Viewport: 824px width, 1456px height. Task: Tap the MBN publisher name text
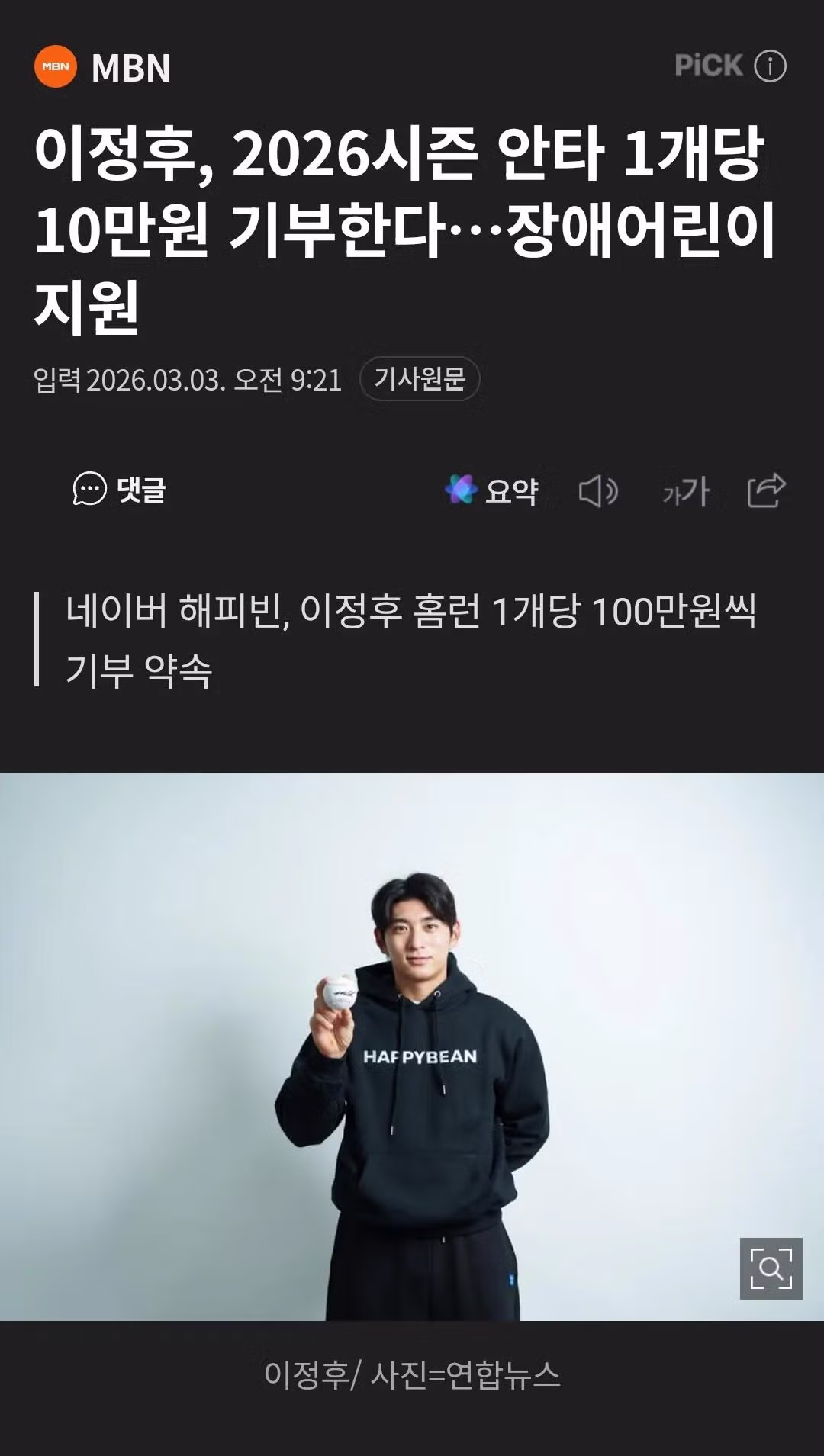pos(131,68)
